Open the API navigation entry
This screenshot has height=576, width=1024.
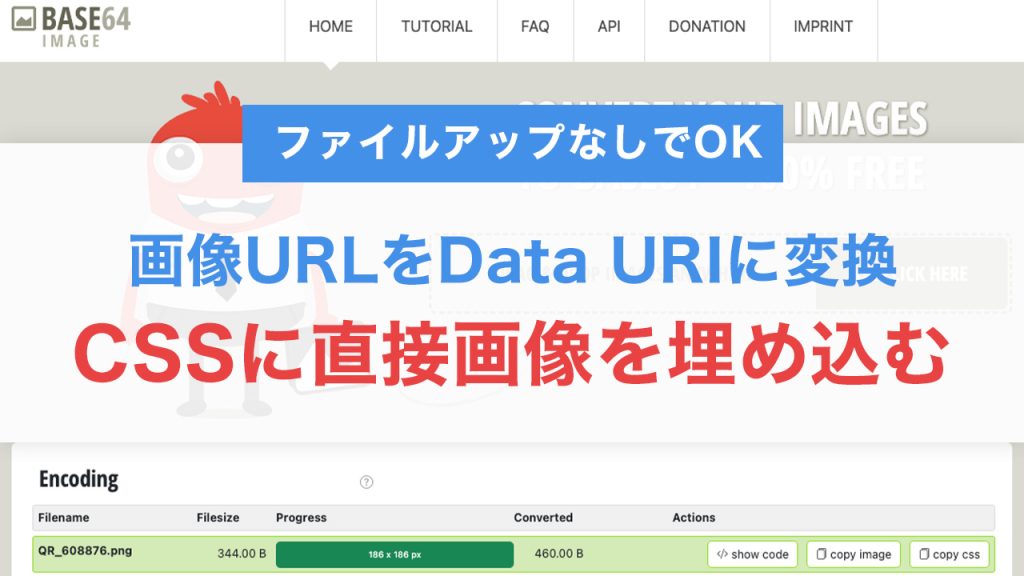pyautogui.click(x=609, y=27)
